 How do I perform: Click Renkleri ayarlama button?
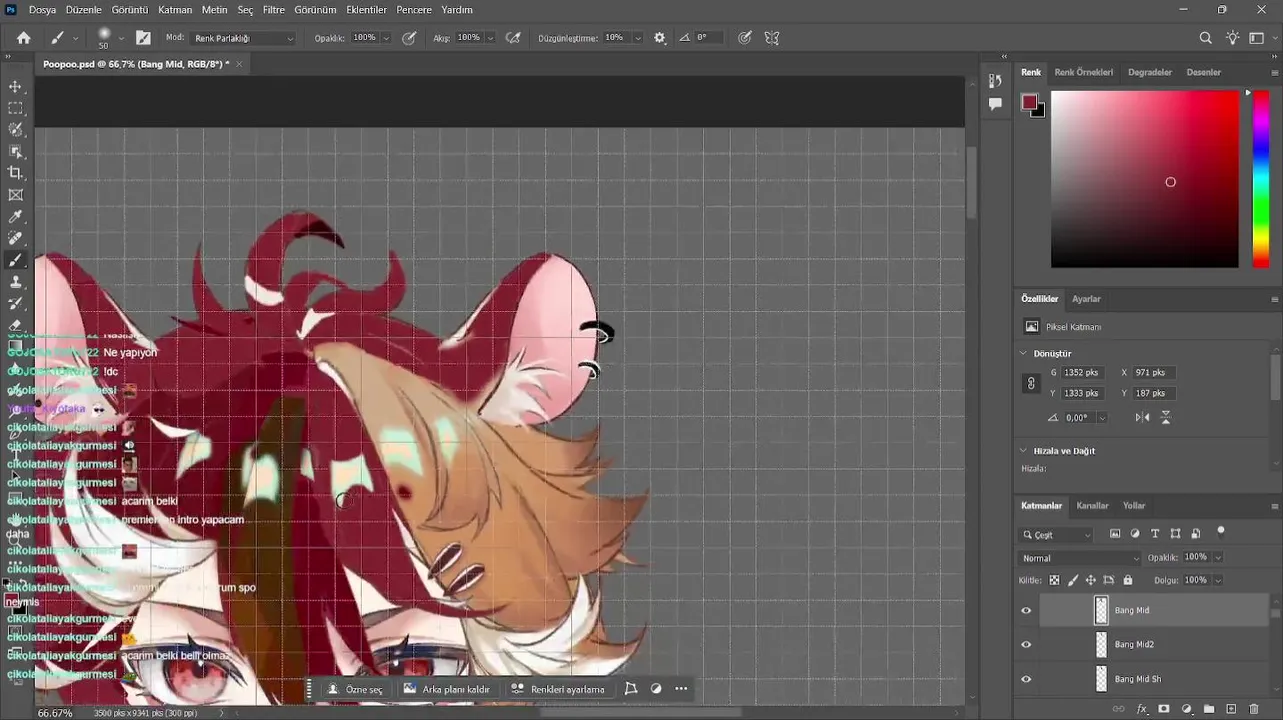click(558, 689)
